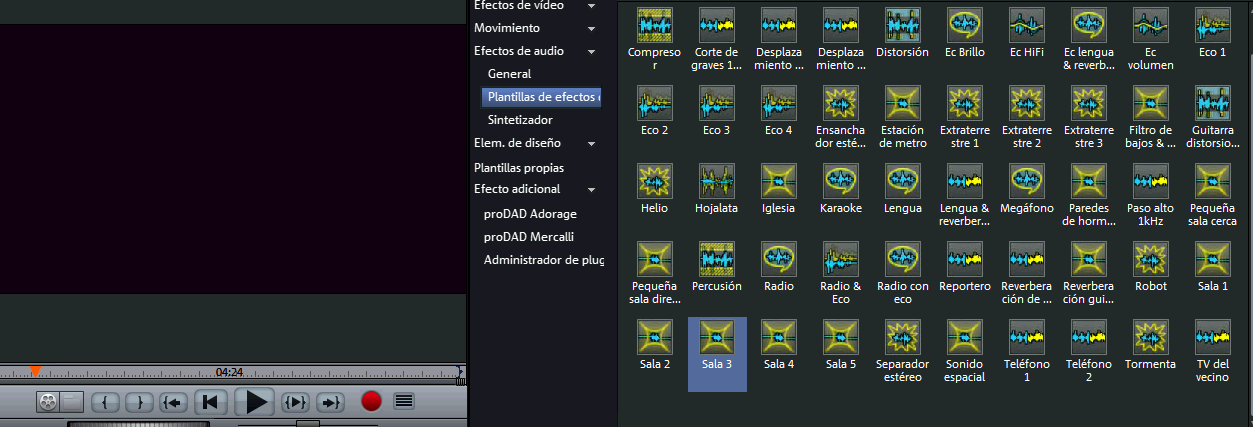Click the orange playhead marker on timeline
This screenshot has height=427, width=1253.
coord(35,372)
